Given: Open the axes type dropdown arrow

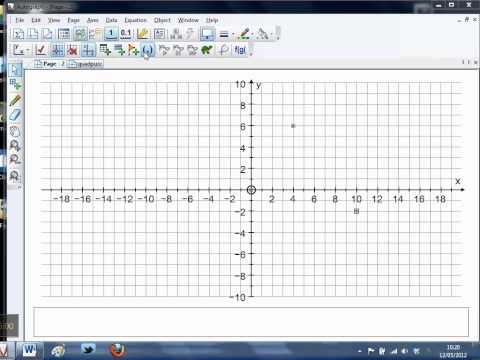Looking at the screenshot, I should point(28,50).
